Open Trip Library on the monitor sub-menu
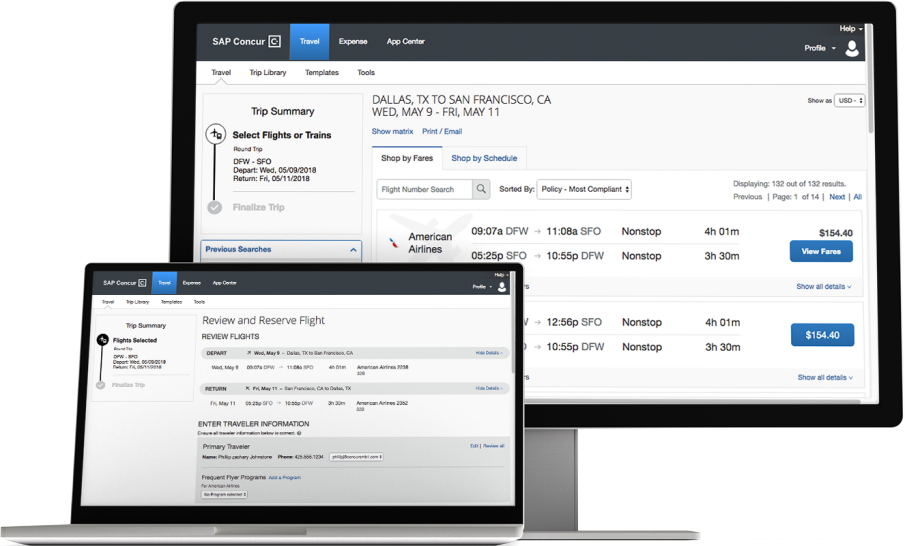 coord(268,73)
